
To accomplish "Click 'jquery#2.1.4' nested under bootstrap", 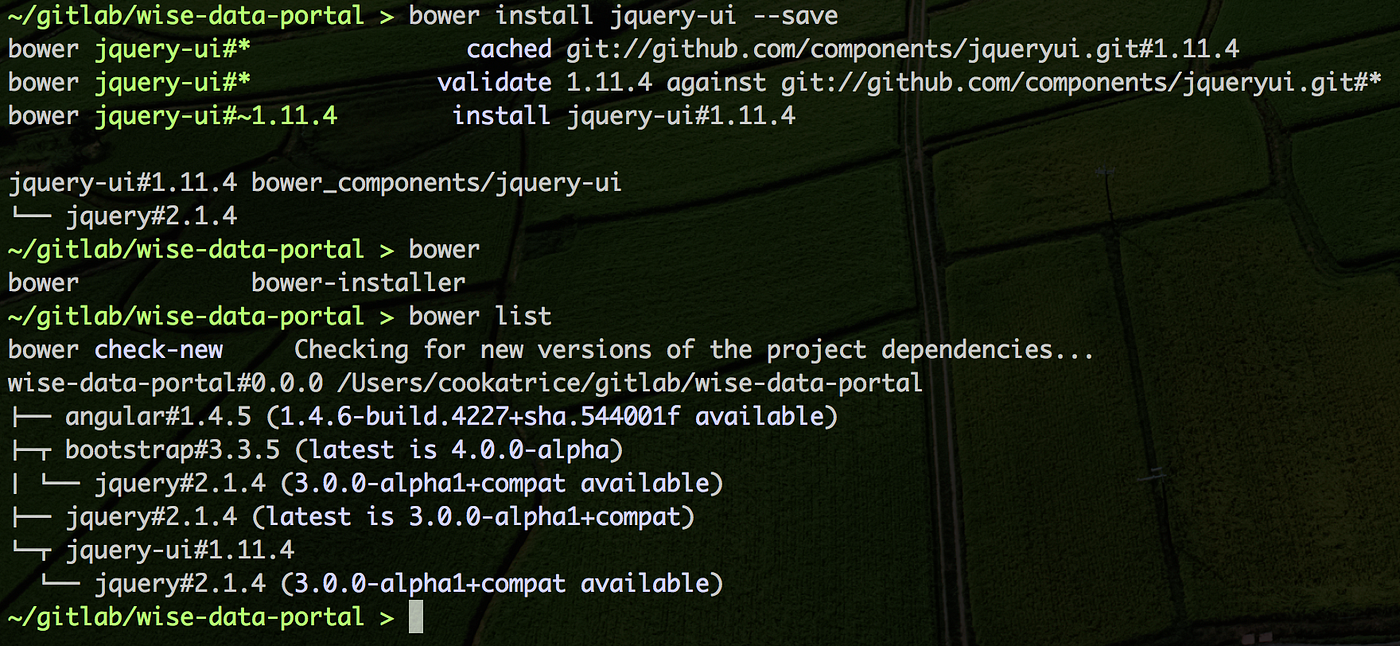I will point(180,483).
